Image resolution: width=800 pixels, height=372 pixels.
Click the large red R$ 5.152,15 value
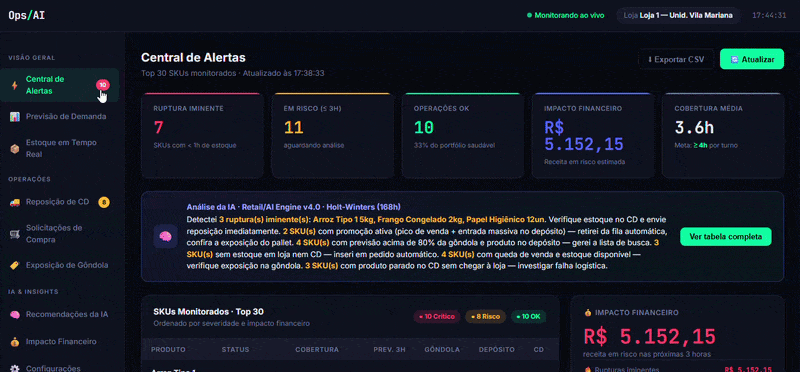click(649, 337)
